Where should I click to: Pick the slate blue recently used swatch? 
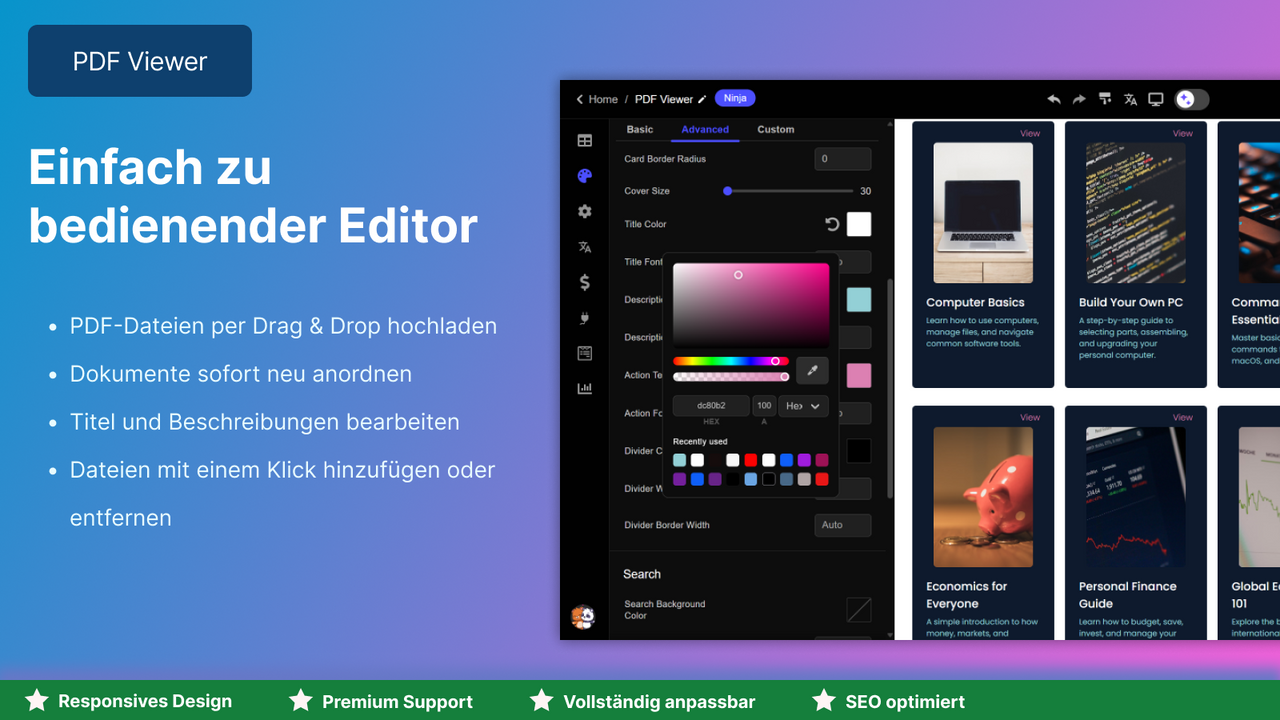tap(786, 479)
